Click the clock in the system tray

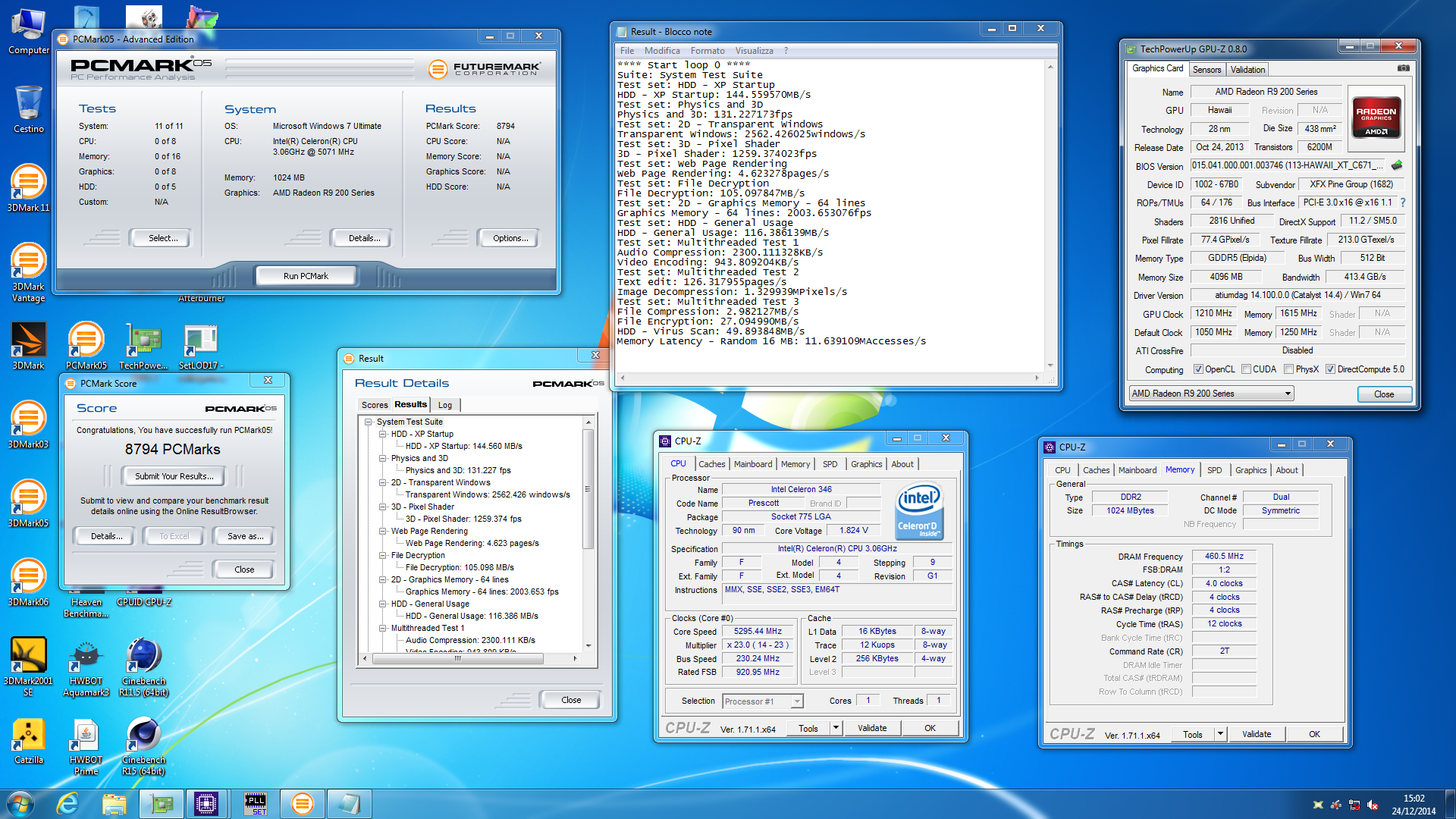(1414, 804)
